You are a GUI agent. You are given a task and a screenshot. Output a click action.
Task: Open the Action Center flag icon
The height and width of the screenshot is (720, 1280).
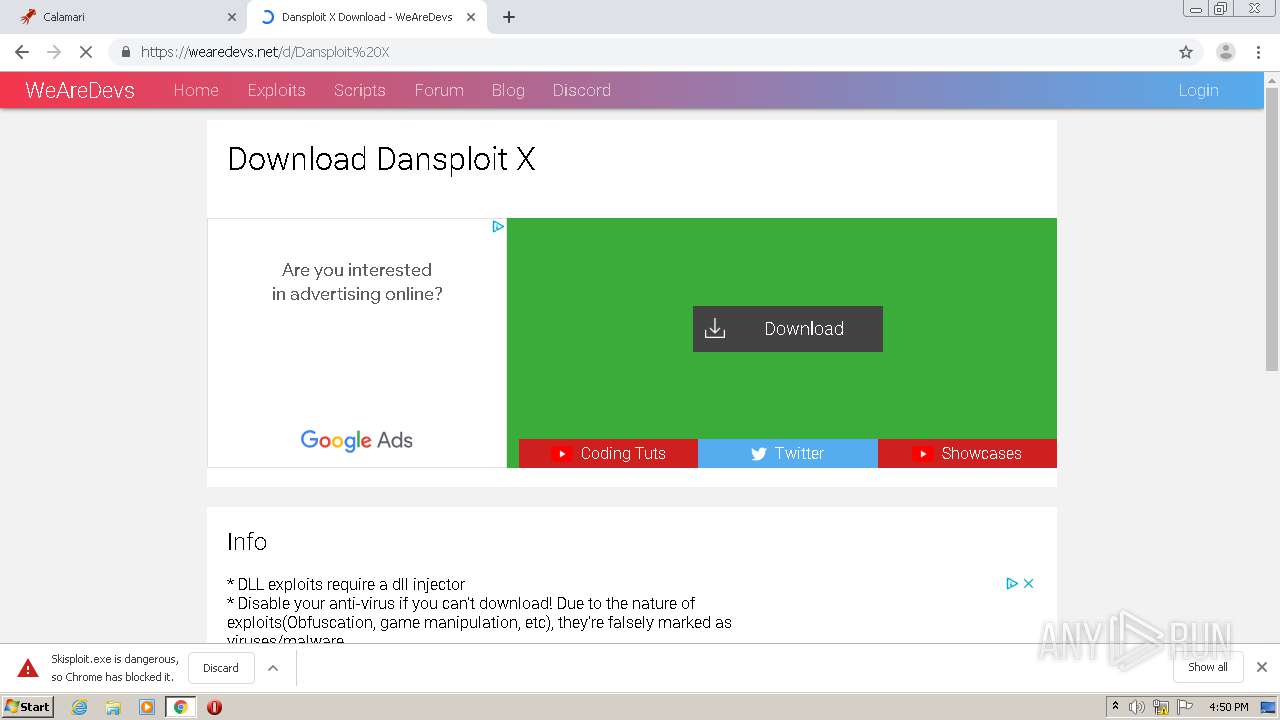1184,707
